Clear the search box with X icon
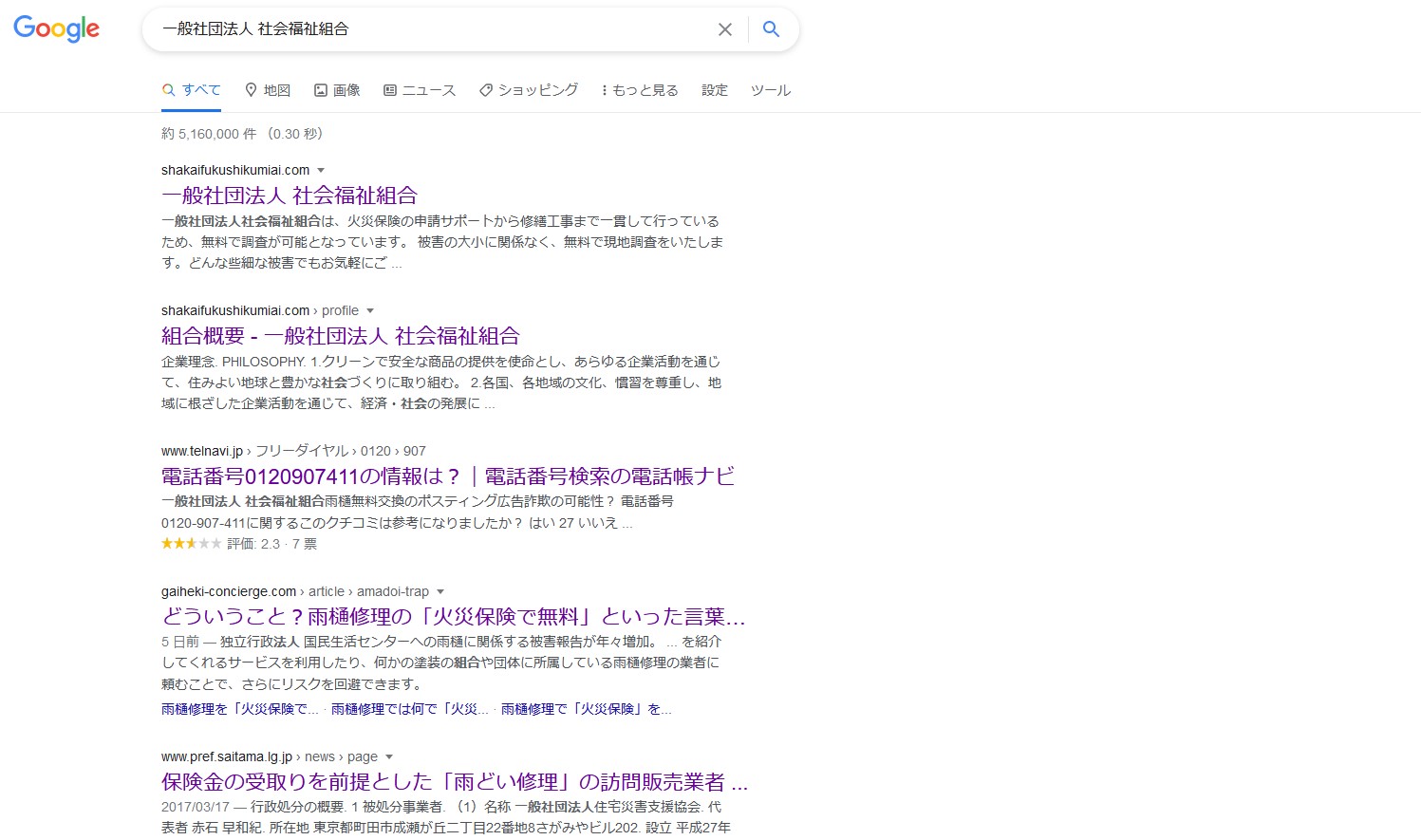1421x840 pixels. point(725,29)
